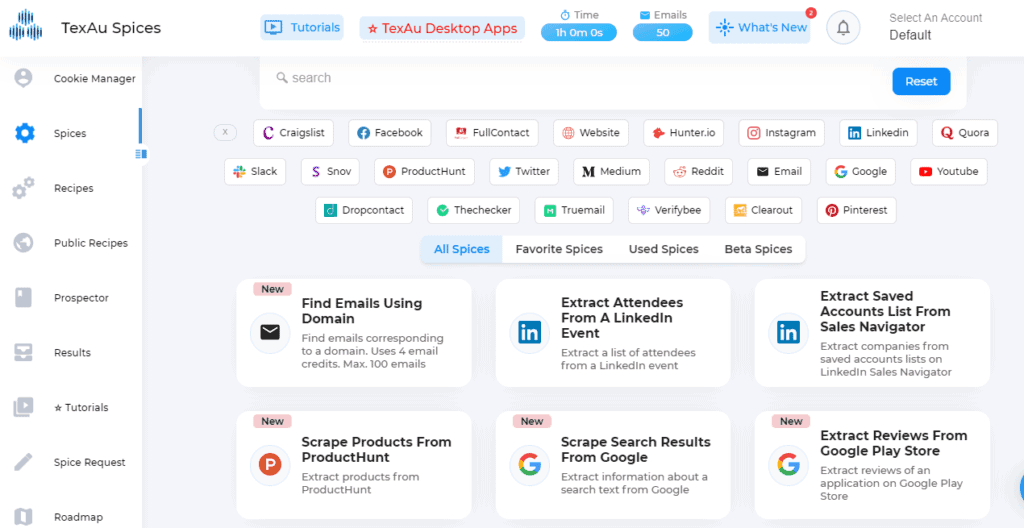1024x528 pixels.
Task: Toggle the sidebar collapse icon
Action: [x=141, y=154]
